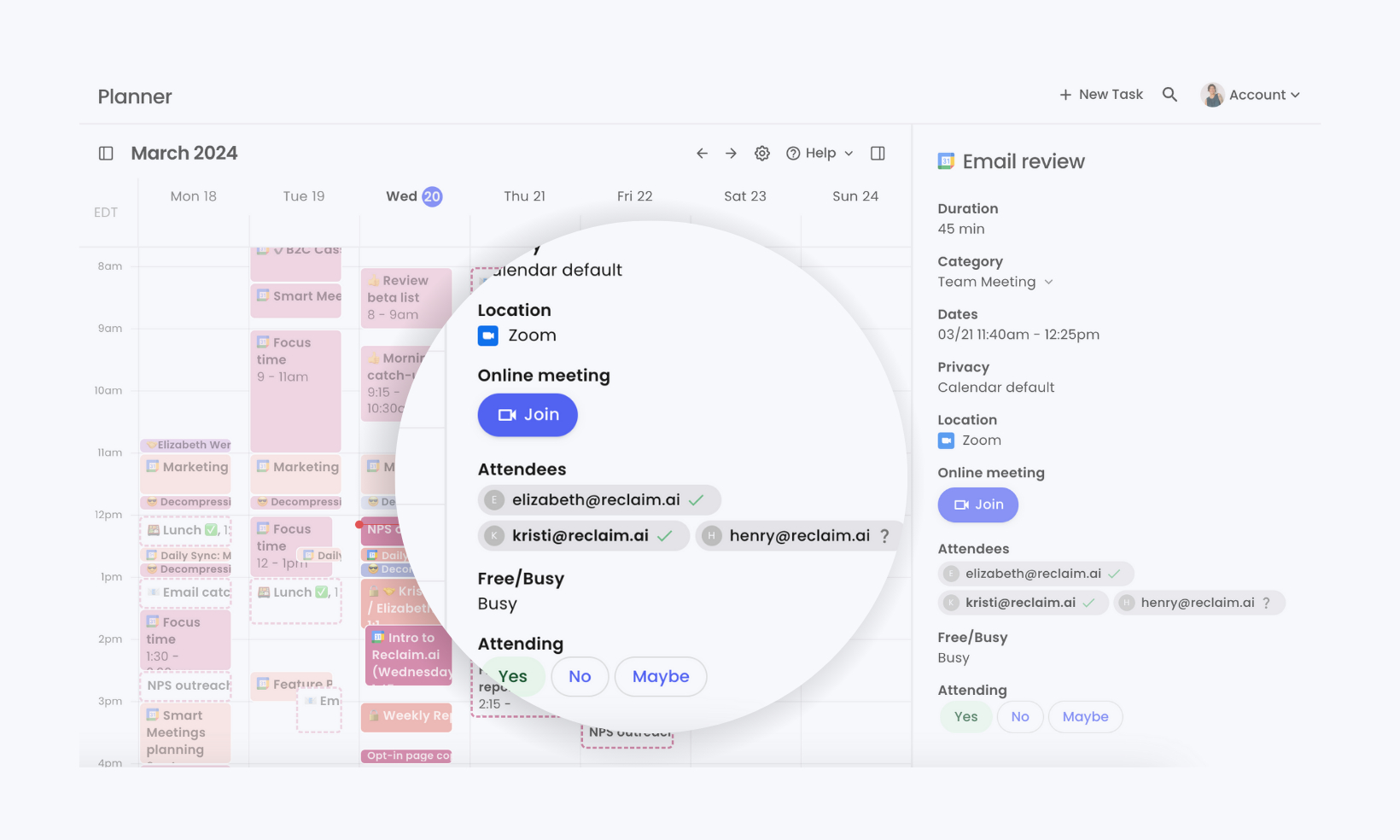Screen dimensions: 1400x840
Task: Open planner settings gear icon
Action: click(x=762, y=154)
